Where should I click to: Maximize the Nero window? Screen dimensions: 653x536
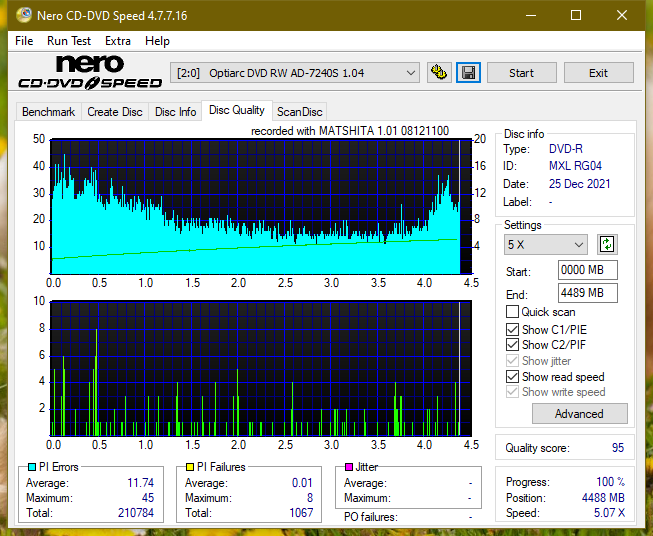click(576, 15)
